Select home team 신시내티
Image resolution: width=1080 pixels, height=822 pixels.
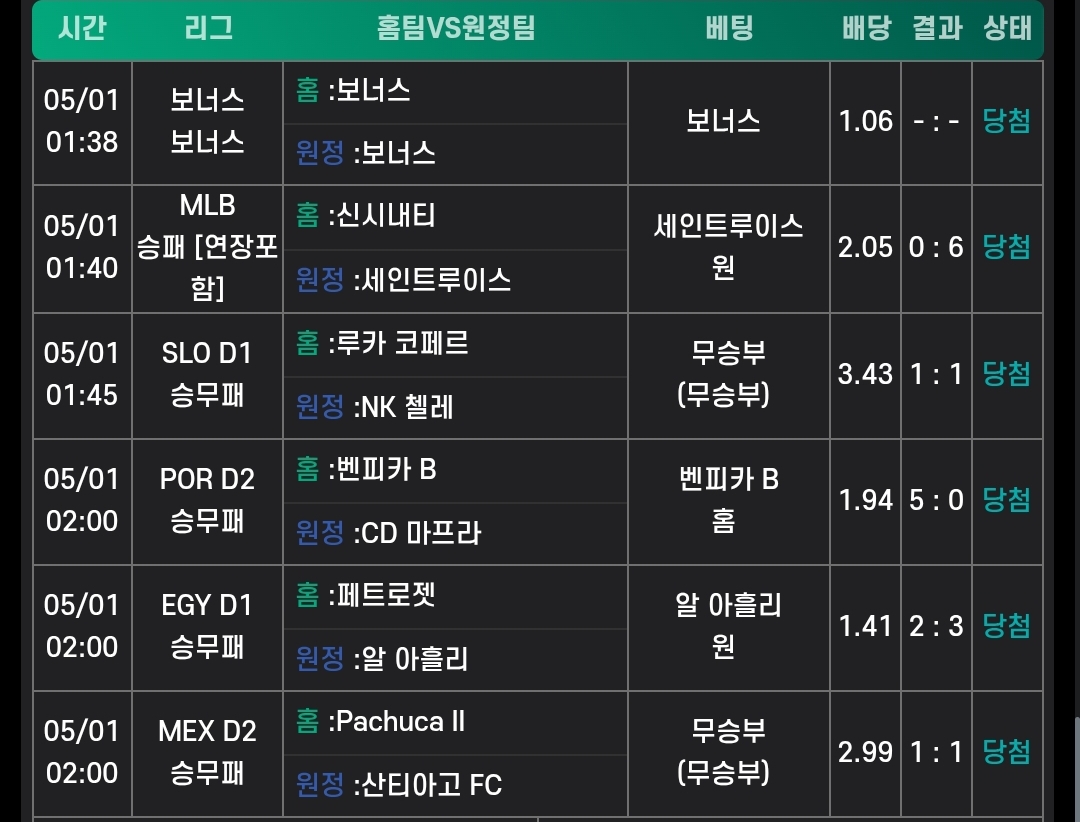point(382,216)
